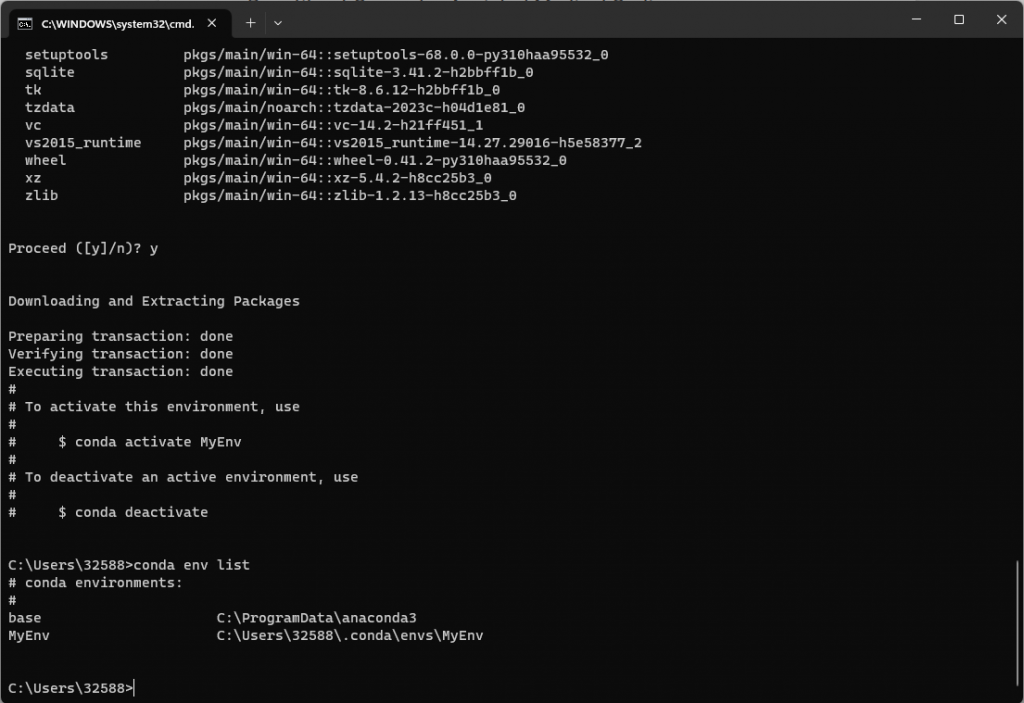Screen dimensions: 1024x703
Task: Click the 'Proceed ([y]/n)? y' line
Action: click(x=83, y=249)
